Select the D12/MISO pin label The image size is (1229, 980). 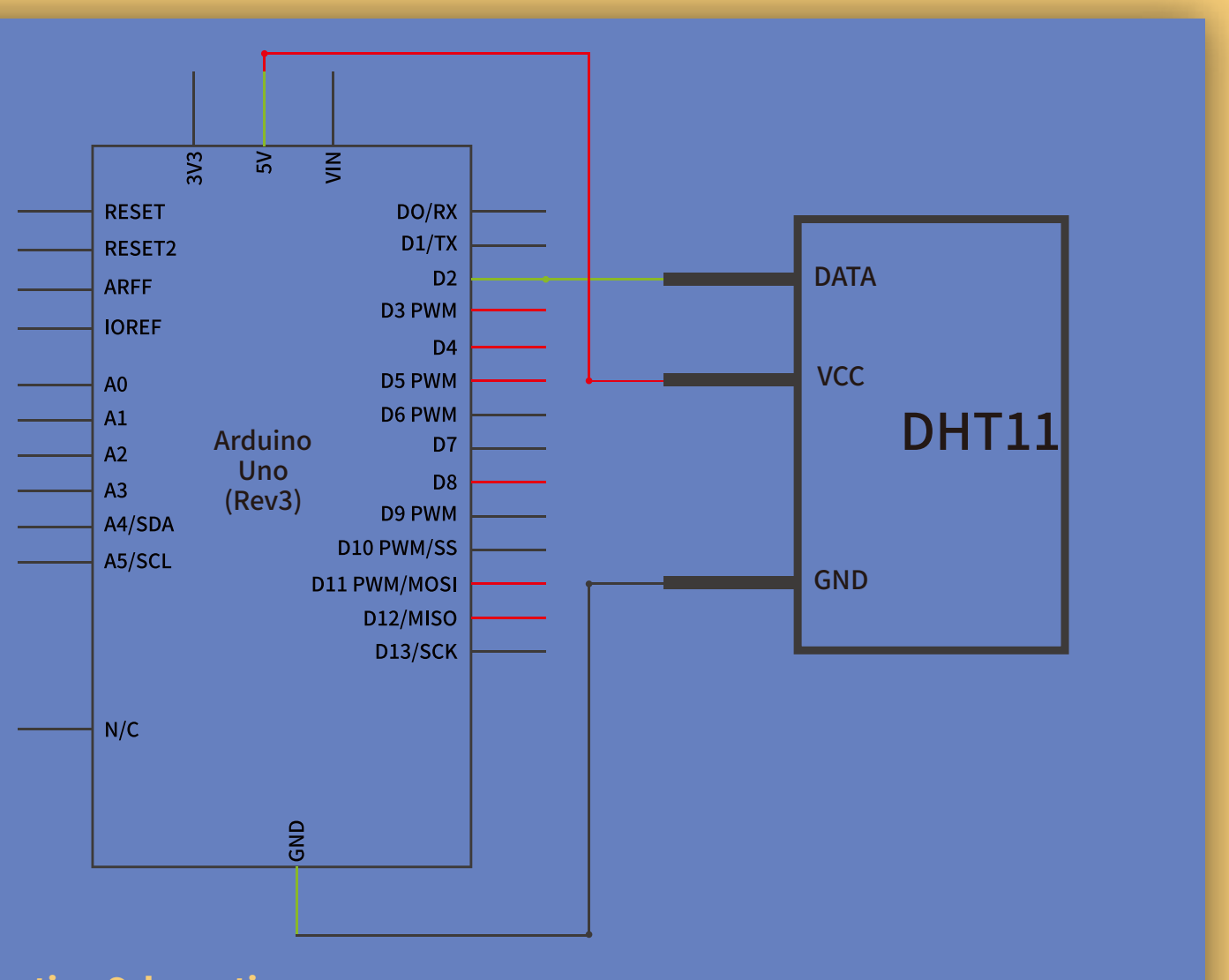[x=410, y=618]
